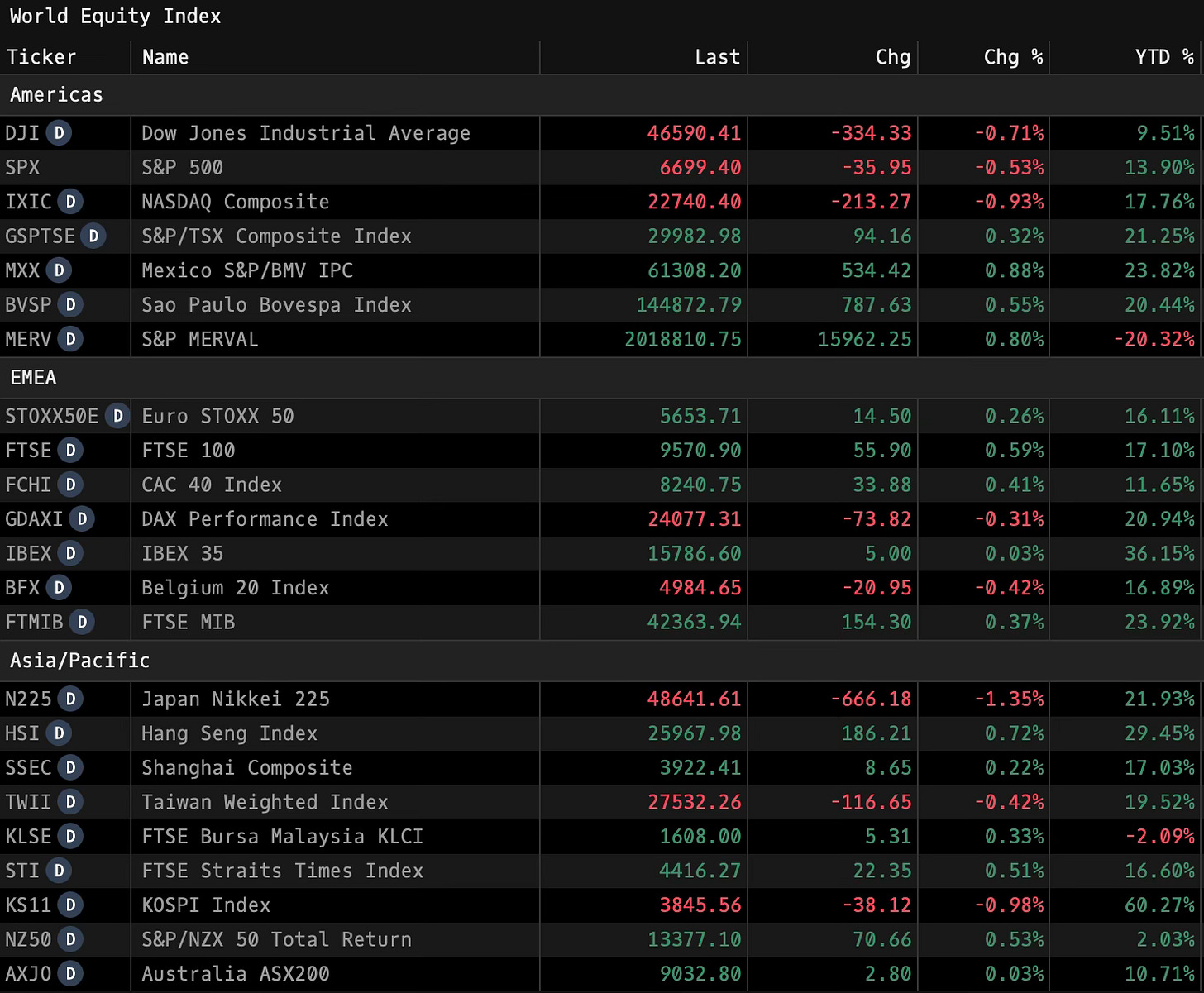This screenshot has width=1204, height=993.
Task: Open the NASDAQ Composite row name
Action: tap(236, 202)
